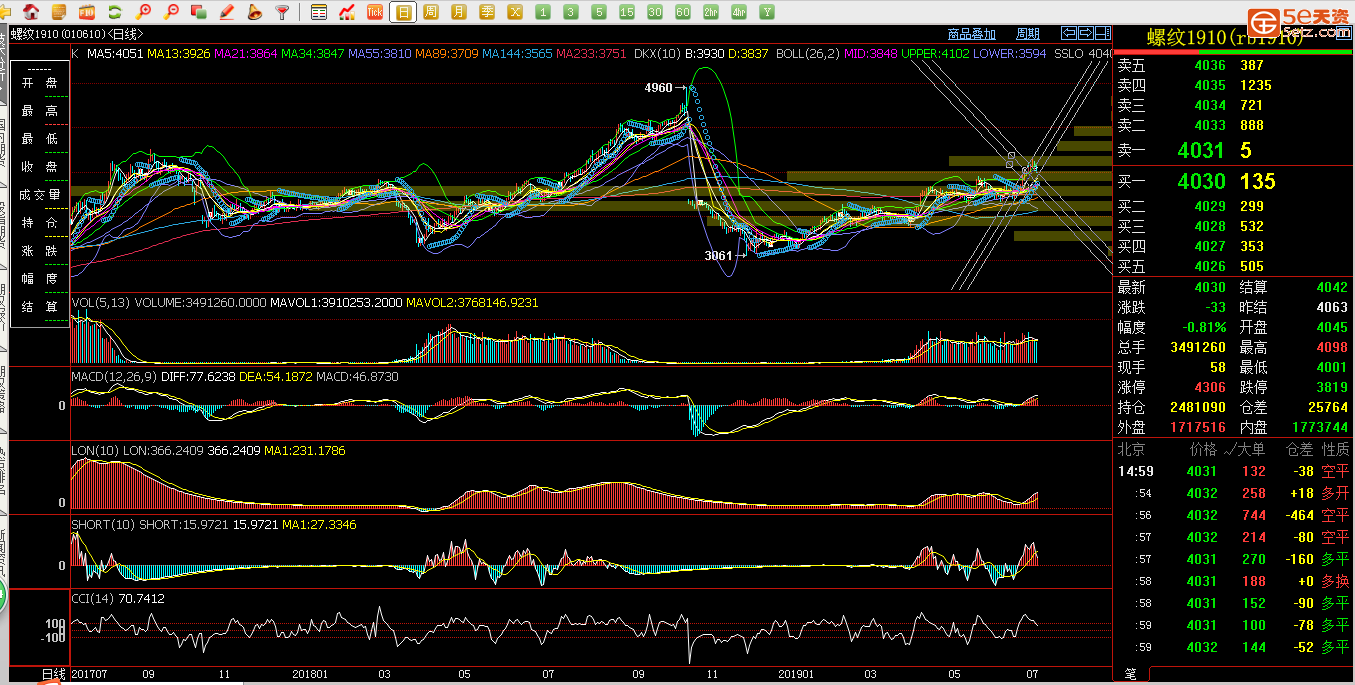Image resolution: width=1355 pixels, height=685 pixels.
Task: Click the 大单 column header
Action: [1253, 450]
